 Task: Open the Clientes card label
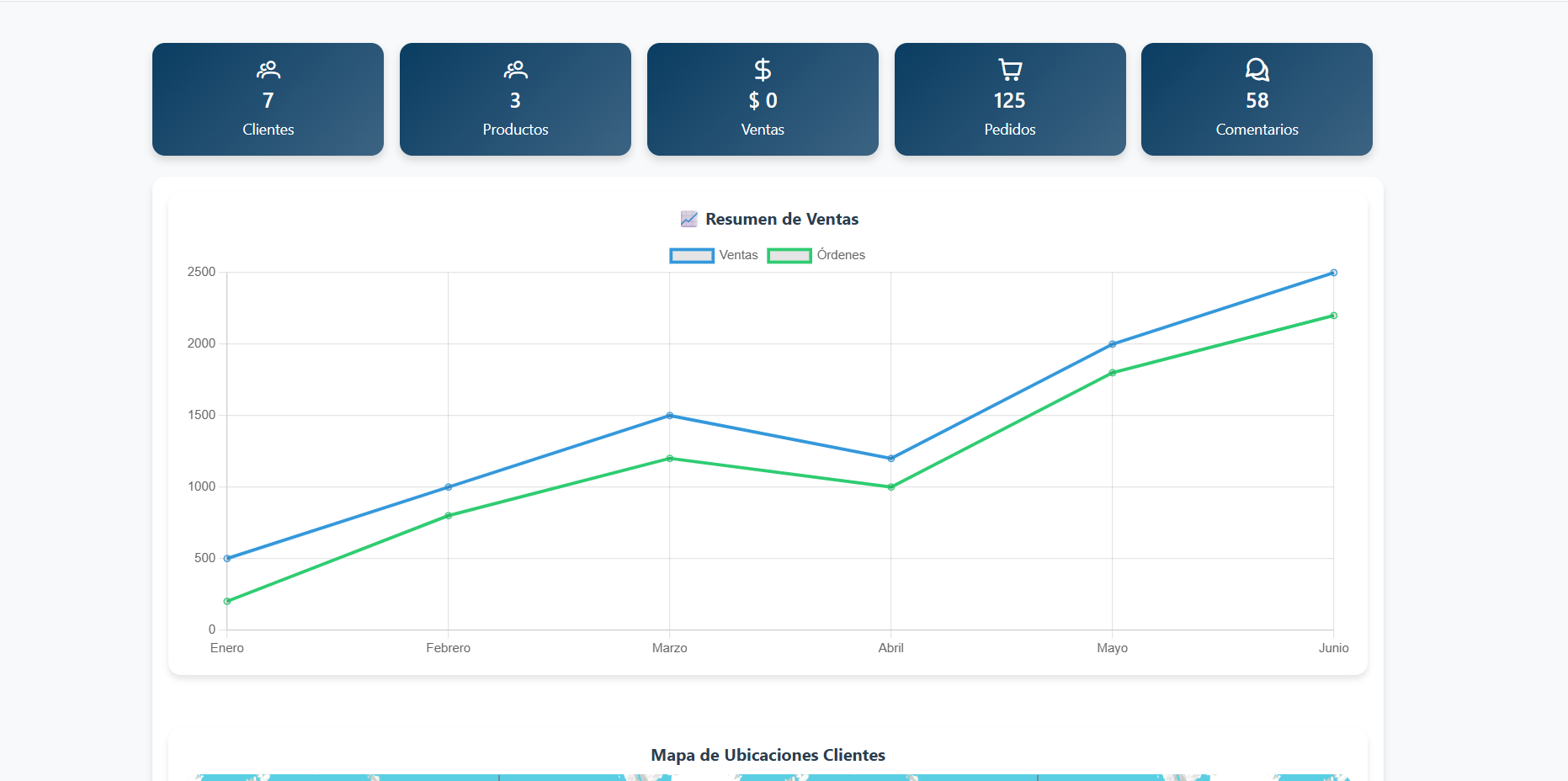point(268,130)
